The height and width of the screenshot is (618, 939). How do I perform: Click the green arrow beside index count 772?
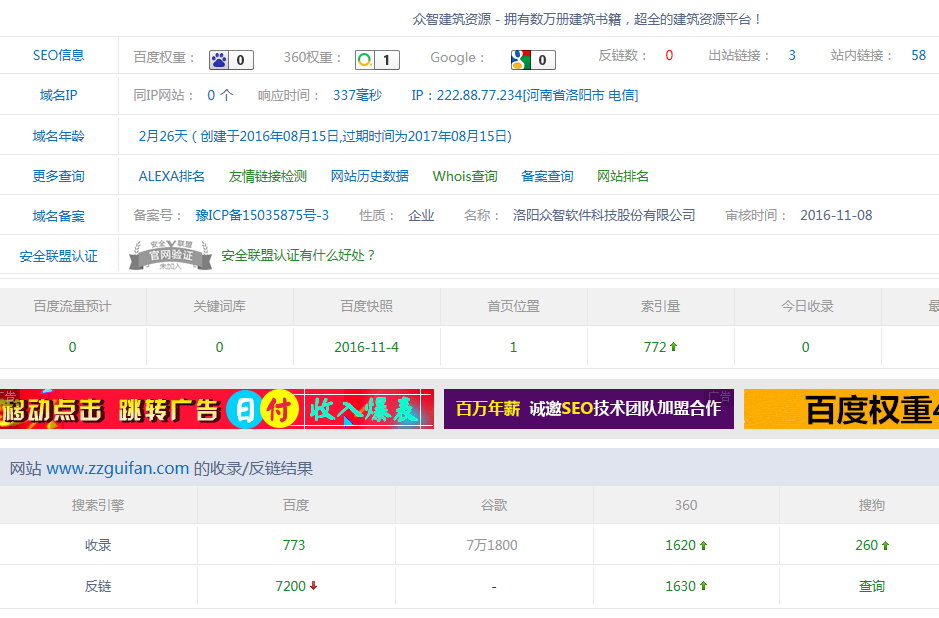(673, 347)
